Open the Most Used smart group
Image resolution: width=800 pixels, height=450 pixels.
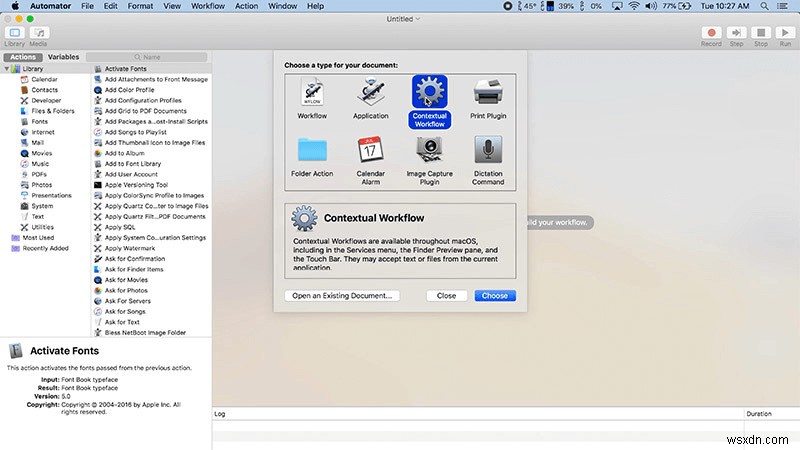(x=38, y=238)
